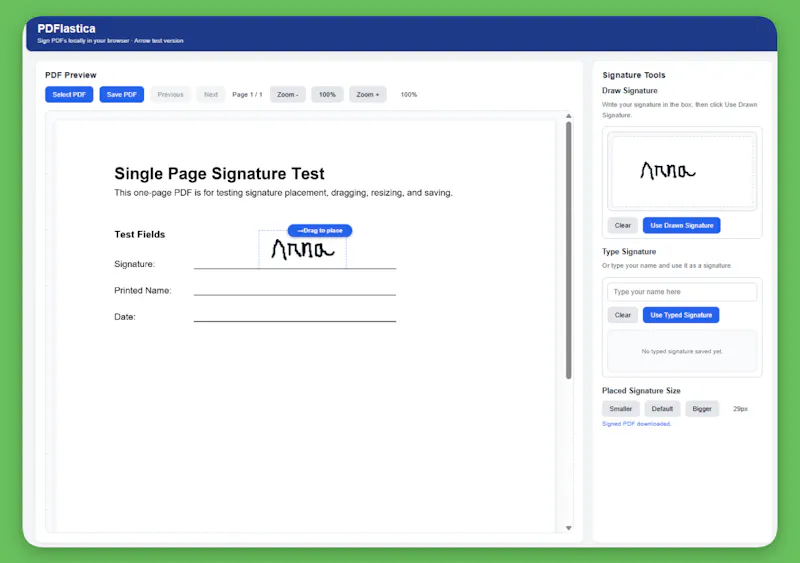Click the No typed signature saved yet box

click(682, 351)
